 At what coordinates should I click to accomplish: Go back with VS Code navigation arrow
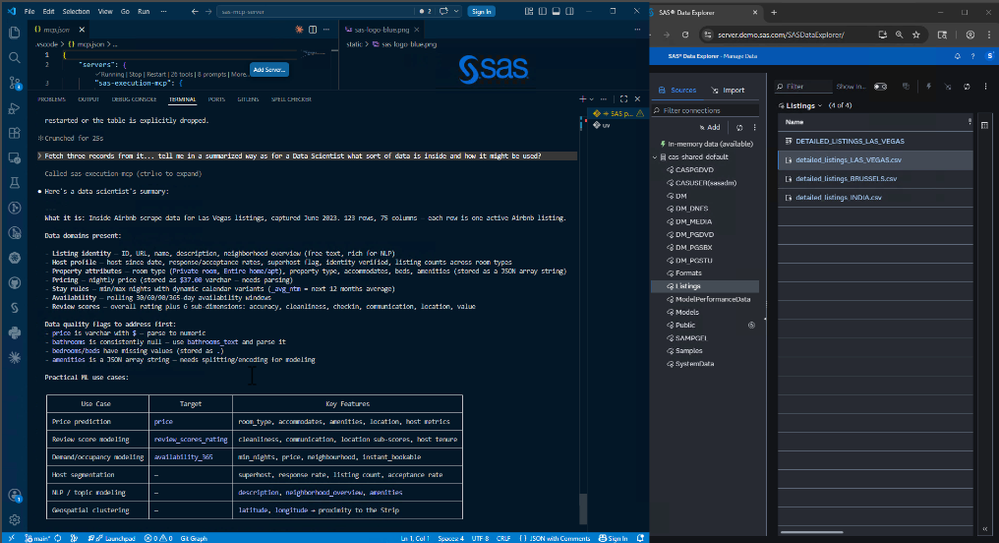point(195,11)
